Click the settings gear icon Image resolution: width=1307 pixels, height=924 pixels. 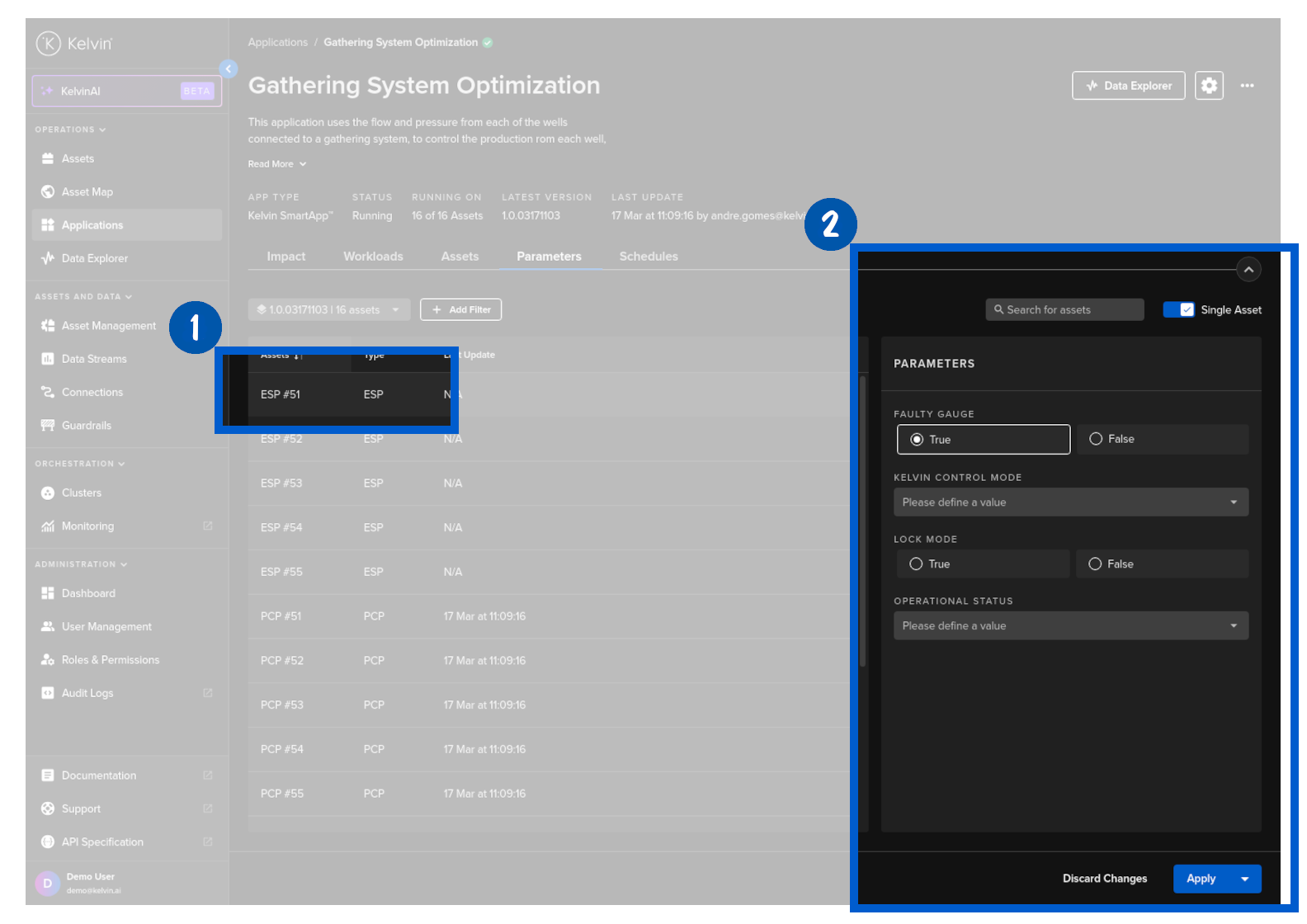tap(1209, 86)
